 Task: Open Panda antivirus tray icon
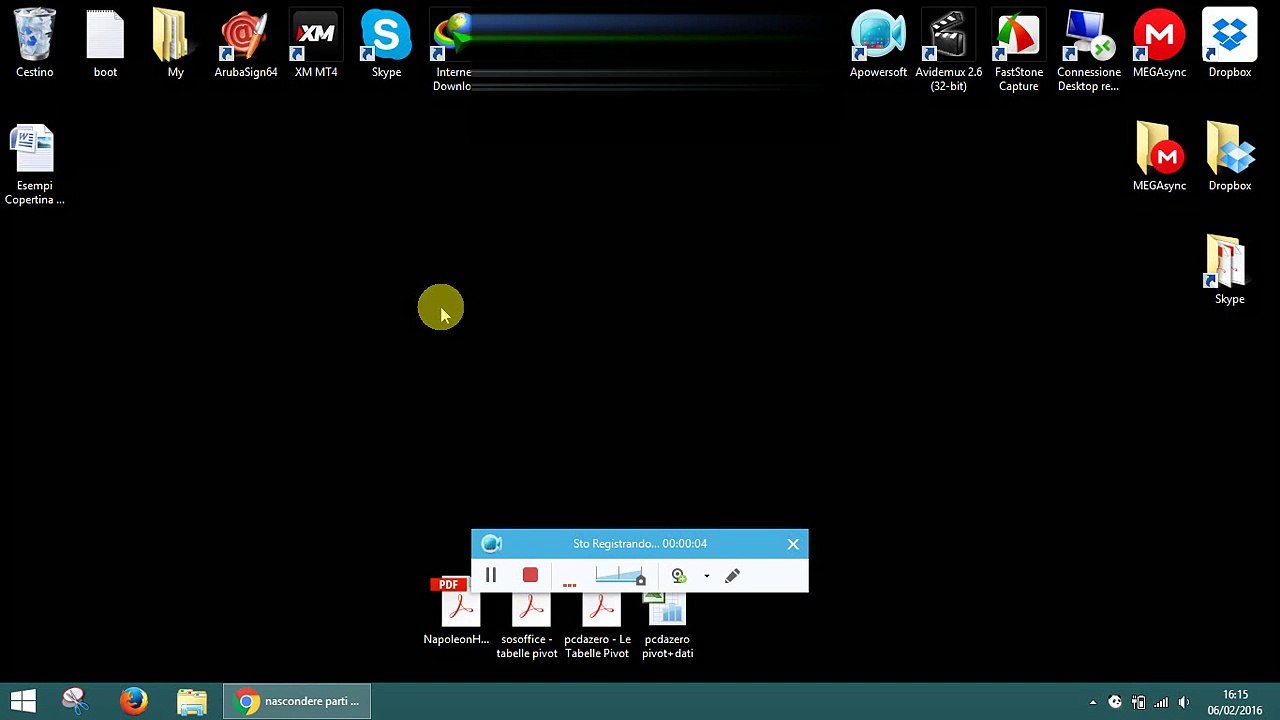(x=1115, y=702)
